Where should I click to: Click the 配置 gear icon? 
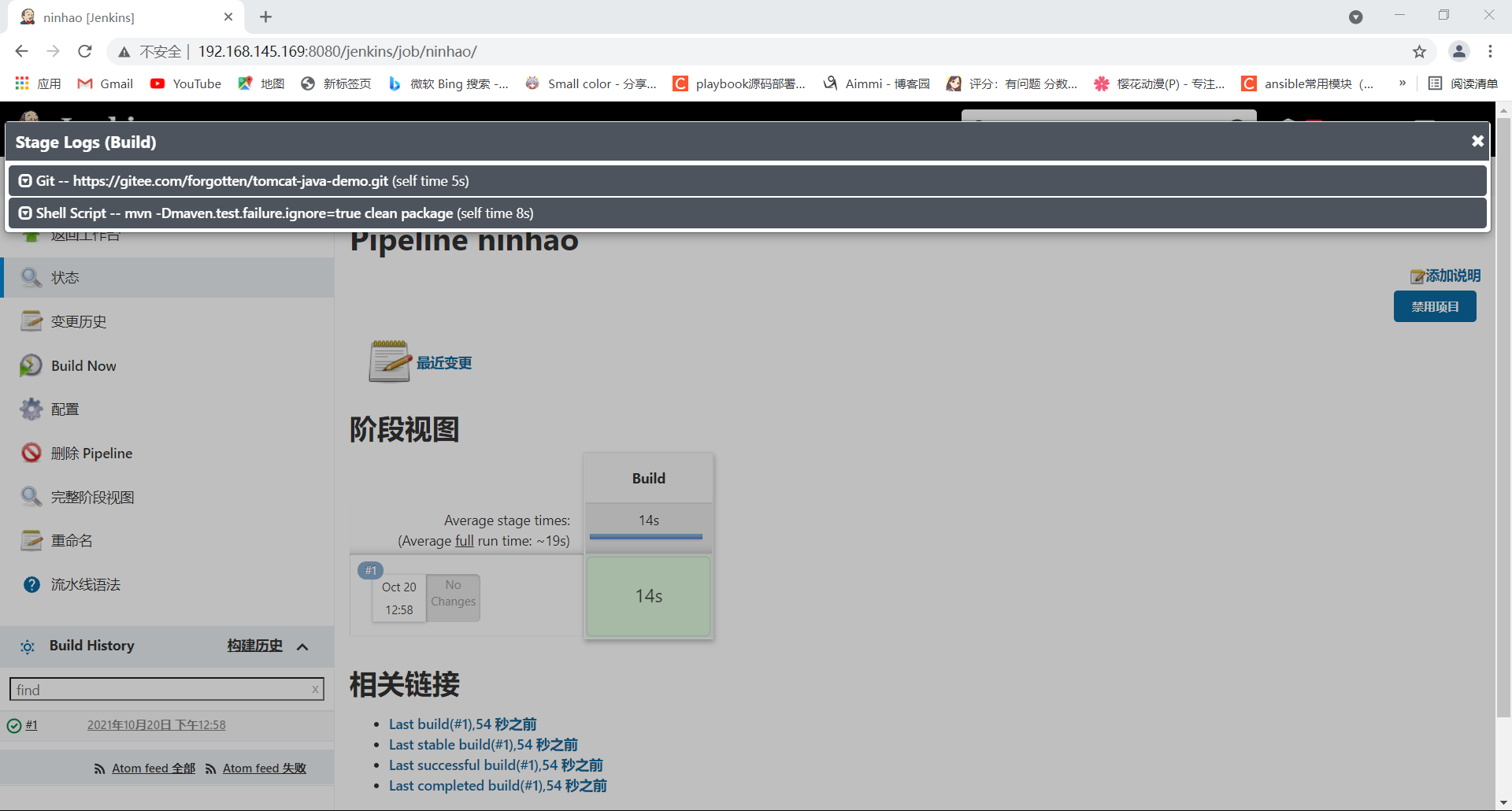click(31, 409)
